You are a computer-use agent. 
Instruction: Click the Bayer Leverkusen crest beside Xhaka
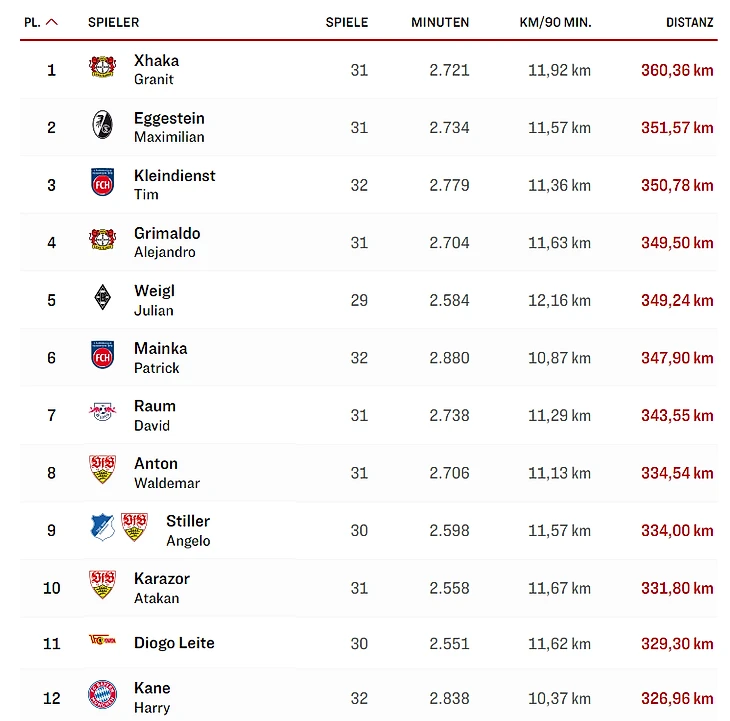coord(102,69)
